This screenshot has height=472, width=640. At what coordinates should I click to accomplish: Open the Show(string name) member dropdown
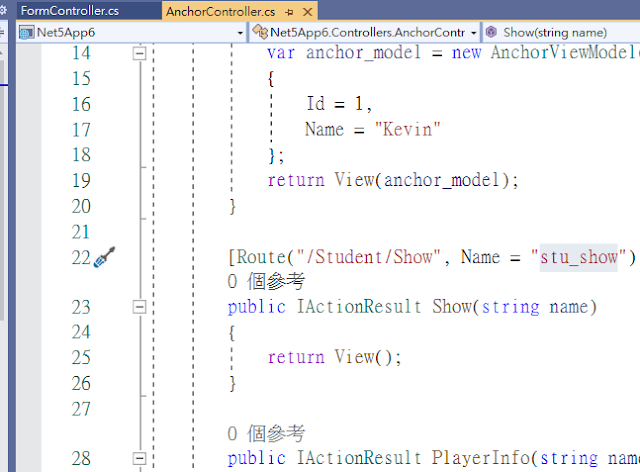(x=561, y=33)
